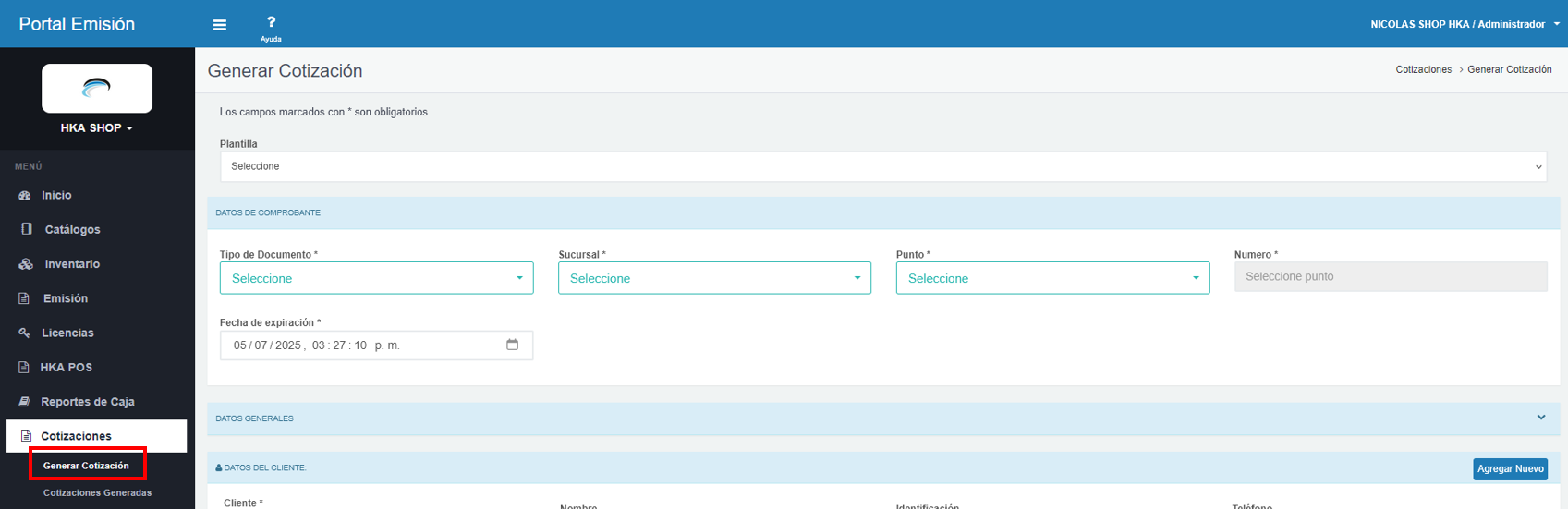Open the Emisión menu item

(x=65, y=298)
